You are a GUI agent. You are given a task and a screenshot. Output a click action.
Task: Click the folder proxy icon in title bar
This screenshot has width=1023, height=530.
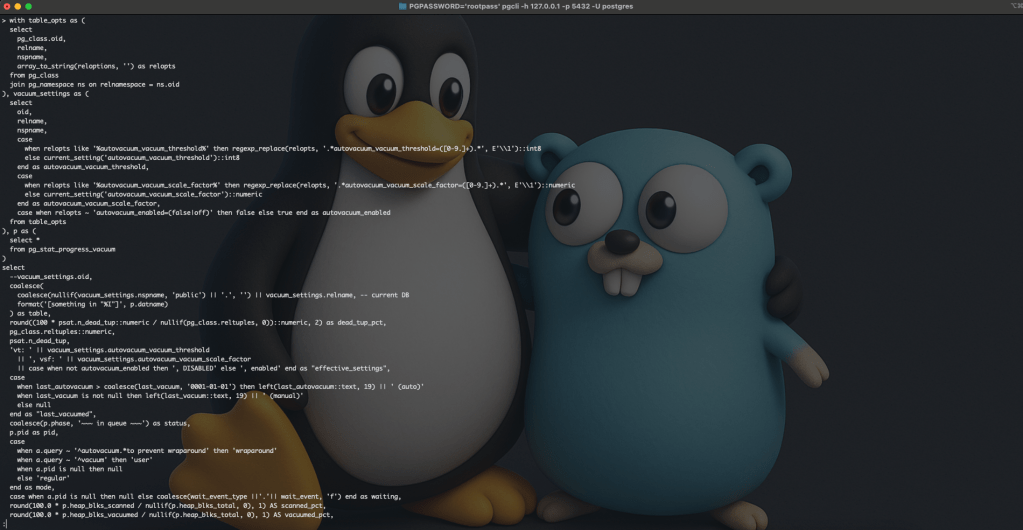coord(402,6)
